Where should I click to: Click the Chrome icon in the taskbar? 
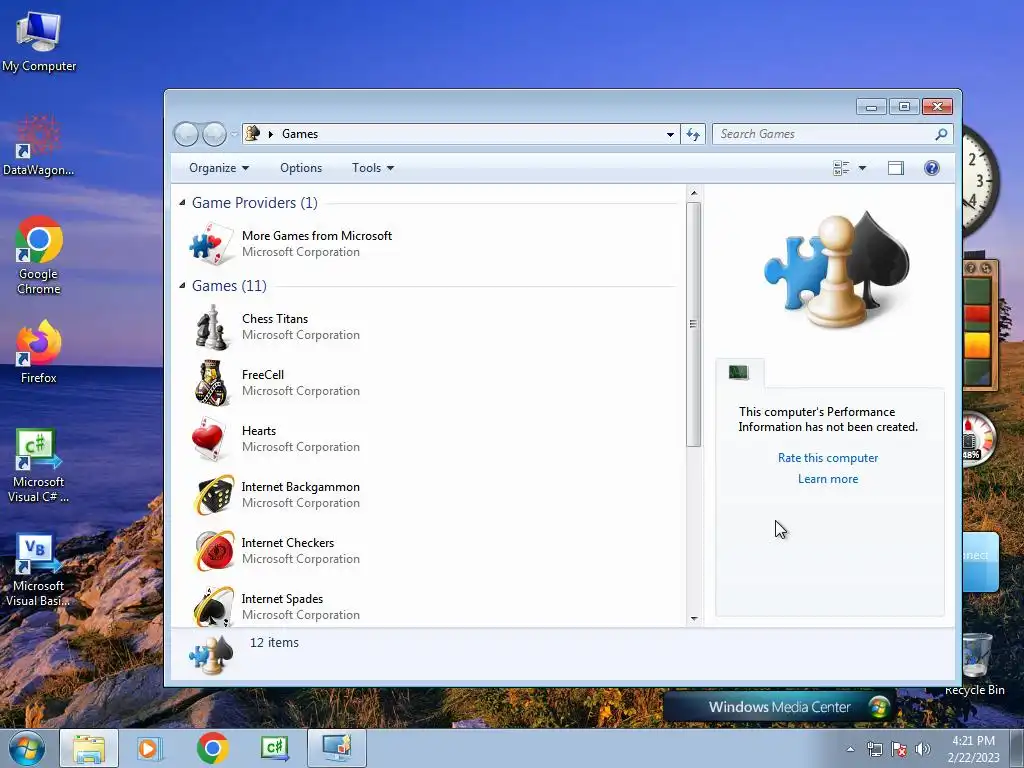click(212, 748)
